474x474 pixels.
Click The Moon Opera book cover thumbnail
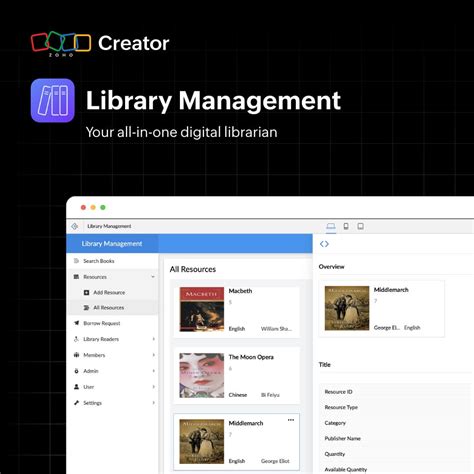202,375
